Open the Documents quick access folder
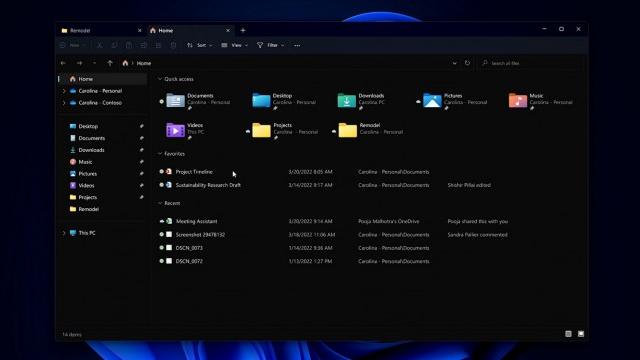640x360 pixels. click(x=197, y=100)
